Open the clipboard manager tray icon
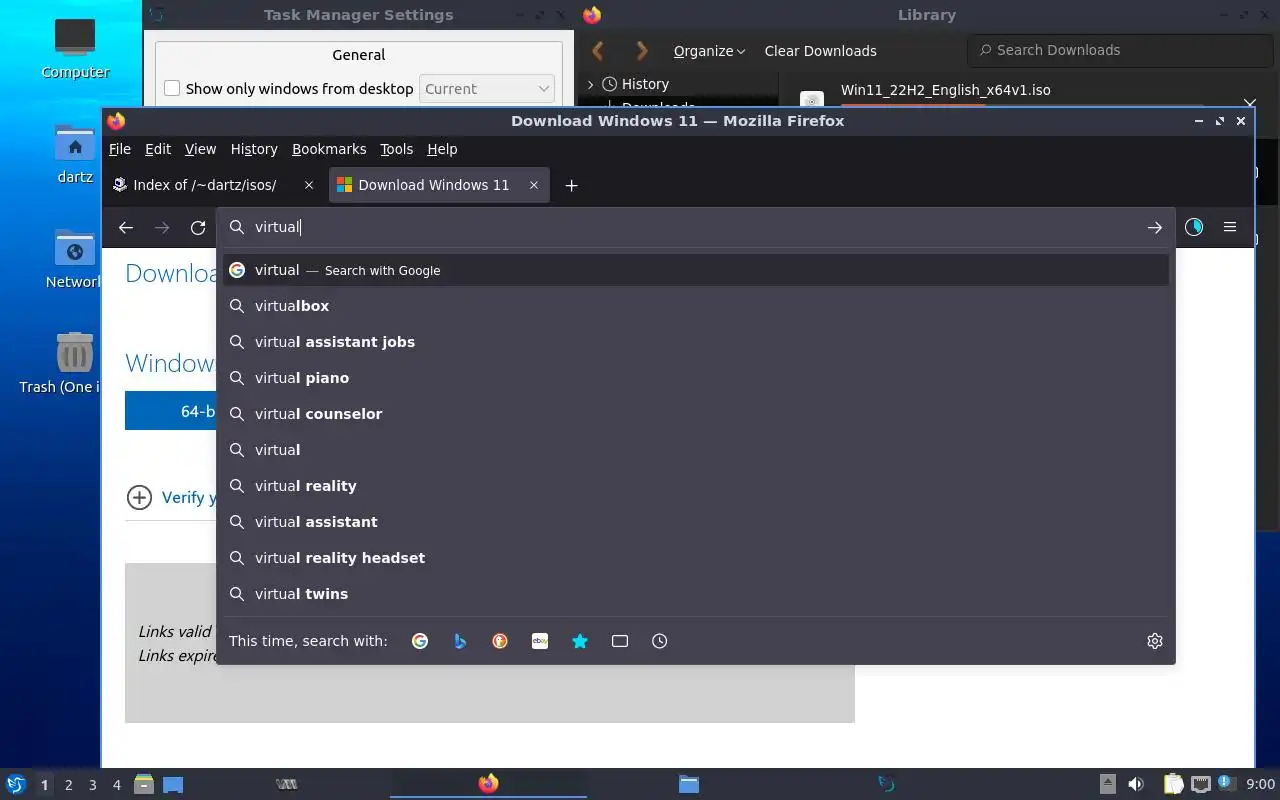This screenshot has width=1280, height=800. [x=1173, y=785]
